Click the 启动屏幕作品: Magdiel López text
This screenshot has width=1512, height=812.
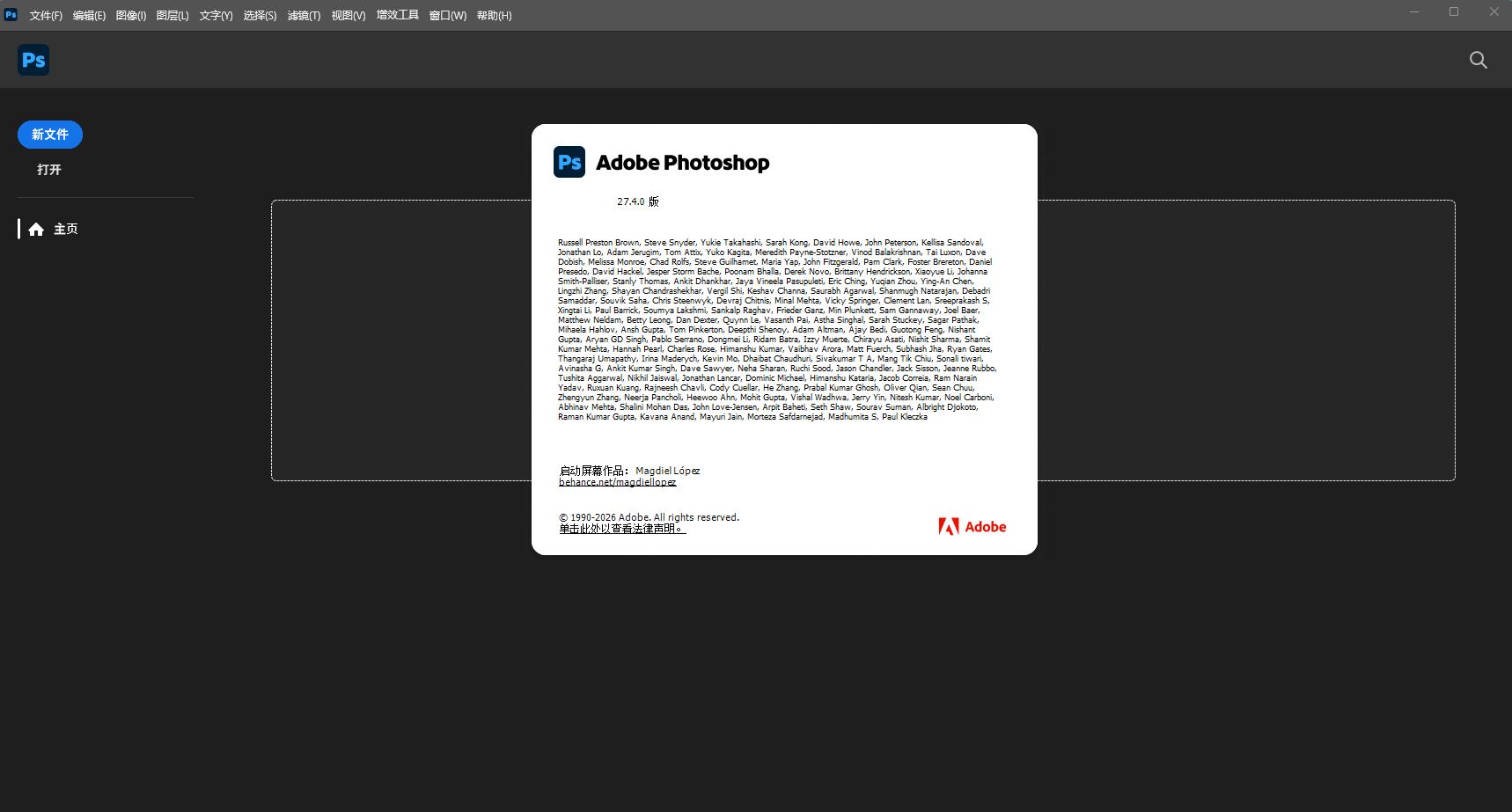pos(629,471)
